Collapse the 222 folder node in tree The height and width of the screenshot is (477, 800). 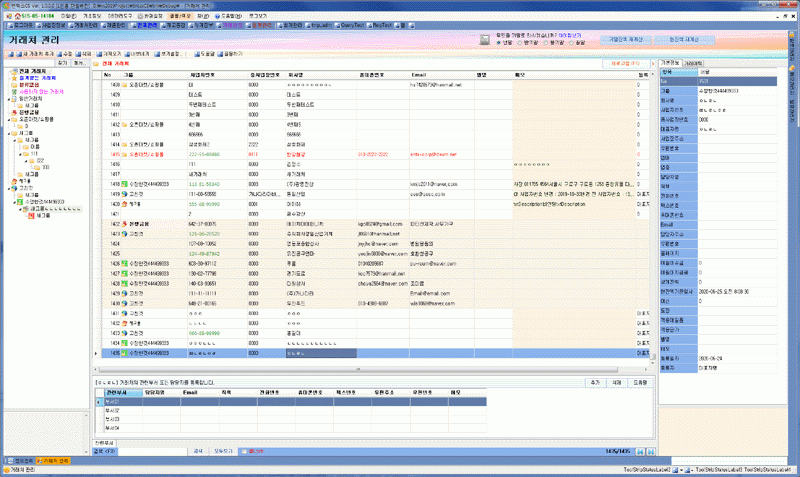point(26,161)
